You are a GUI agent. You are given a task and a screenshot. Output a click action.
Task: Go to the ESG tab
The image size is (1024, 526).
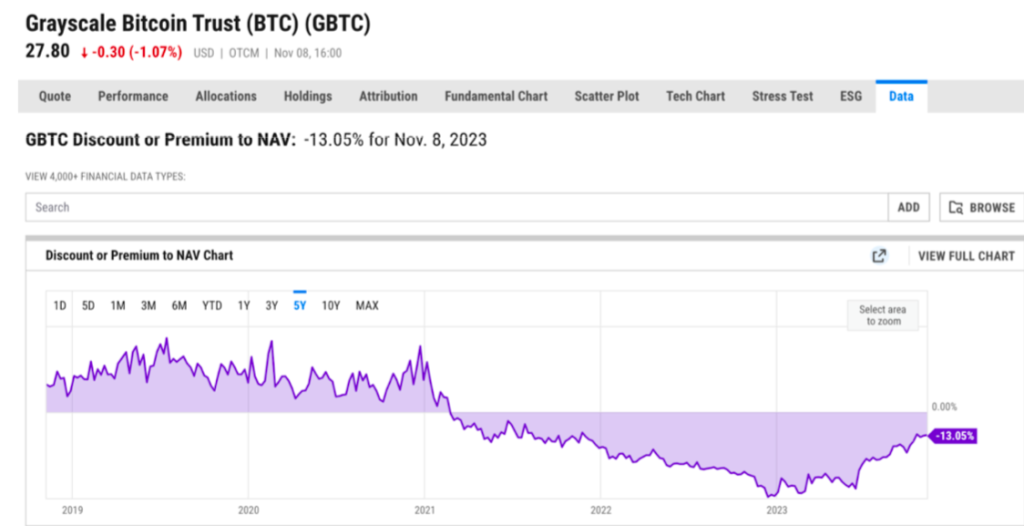[851, 96]
